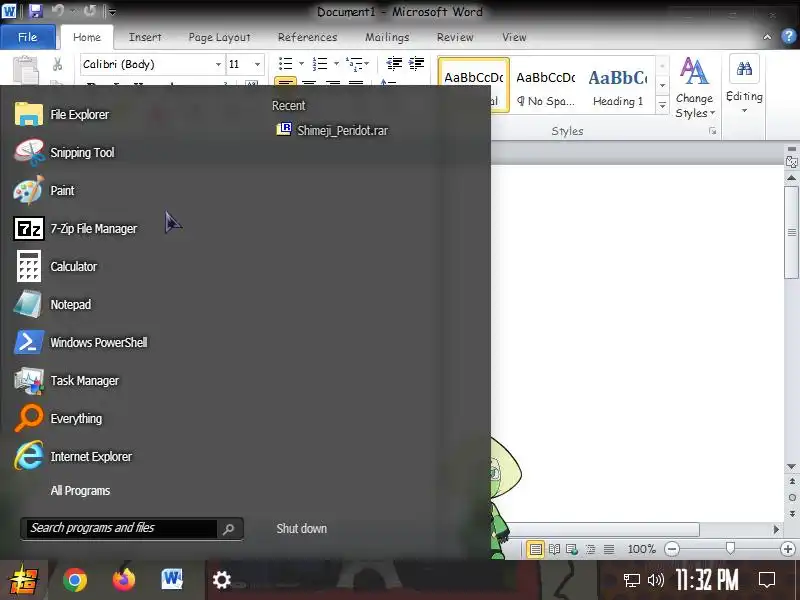
Task: Switch to Web Layout view
Action: click(572, 549)
